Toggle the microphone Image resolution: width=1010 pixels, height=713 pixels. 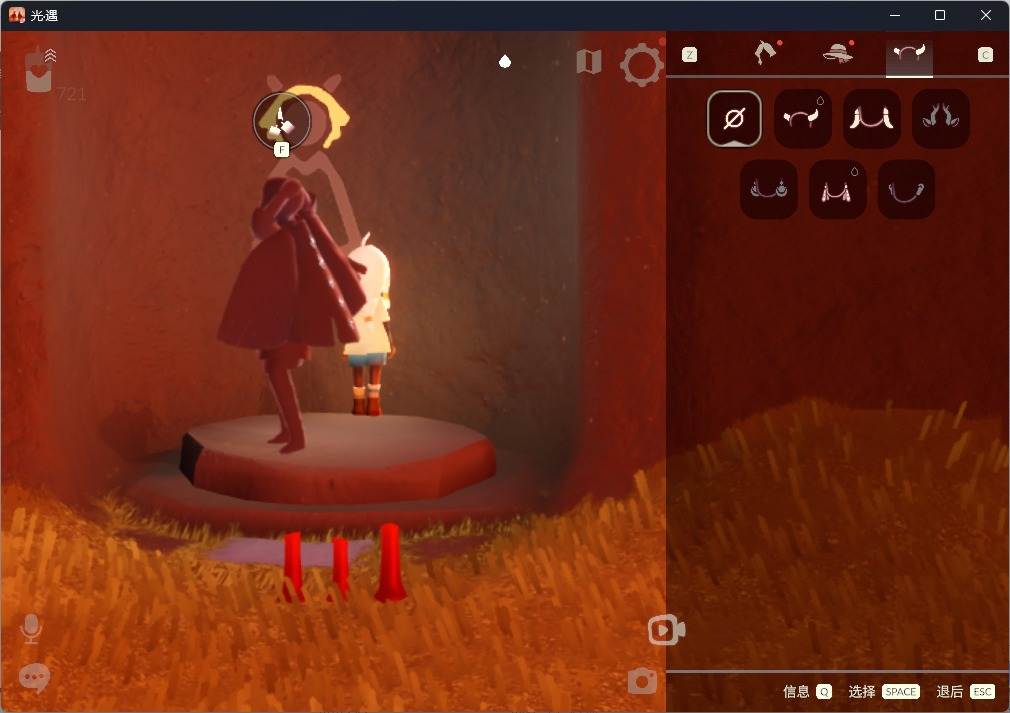coord(31,629)
